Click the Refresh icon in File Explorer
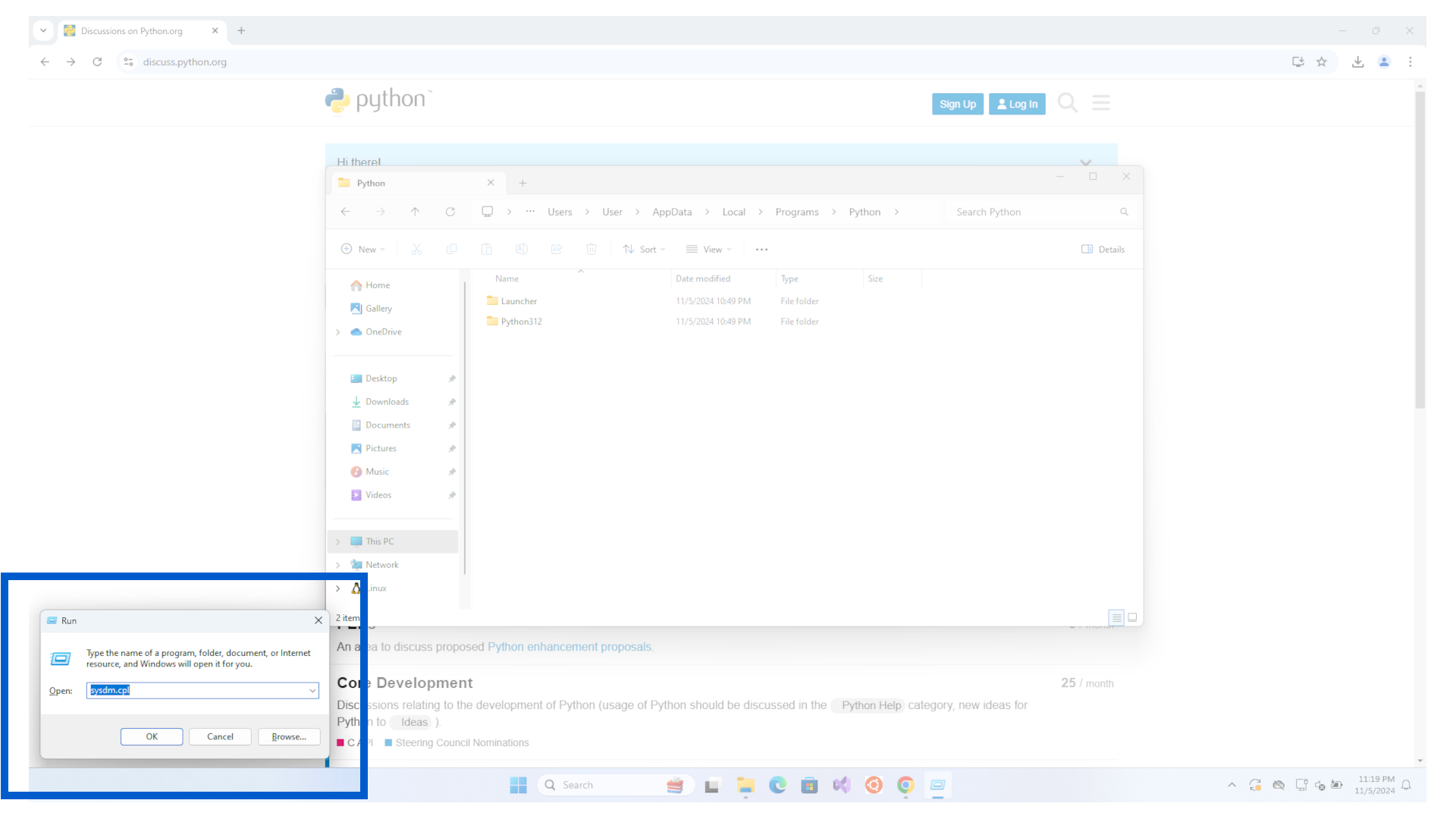This screenshot has width=1456, height=819. 450,212
